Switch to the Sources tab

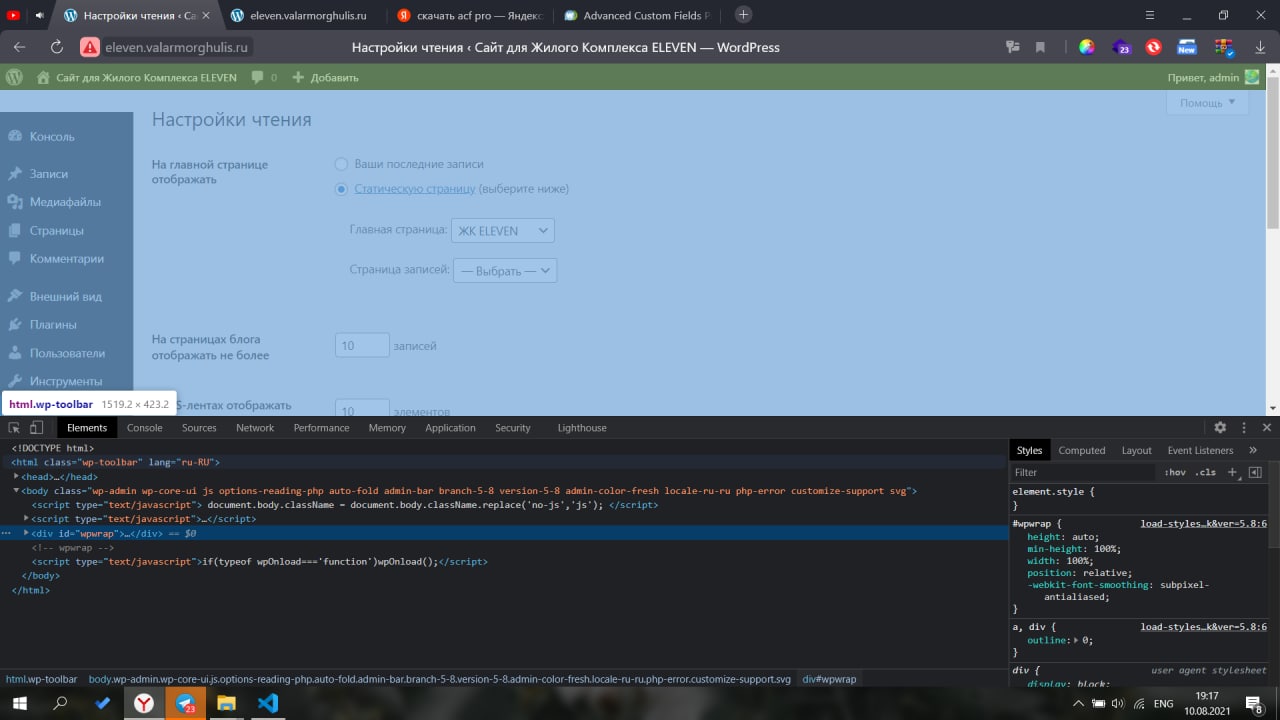[199, 428]
